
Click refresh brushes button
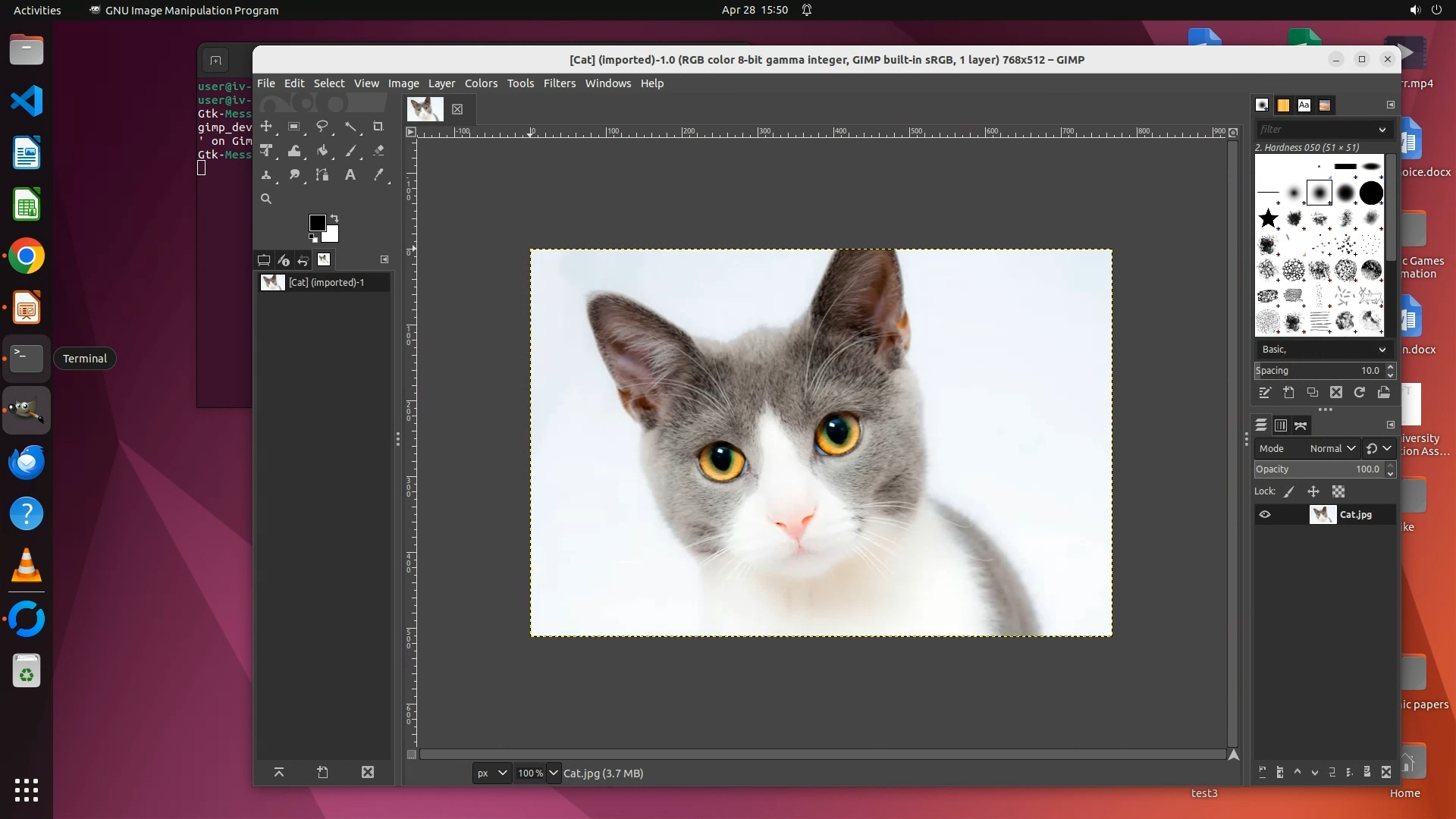(1360, 393)
